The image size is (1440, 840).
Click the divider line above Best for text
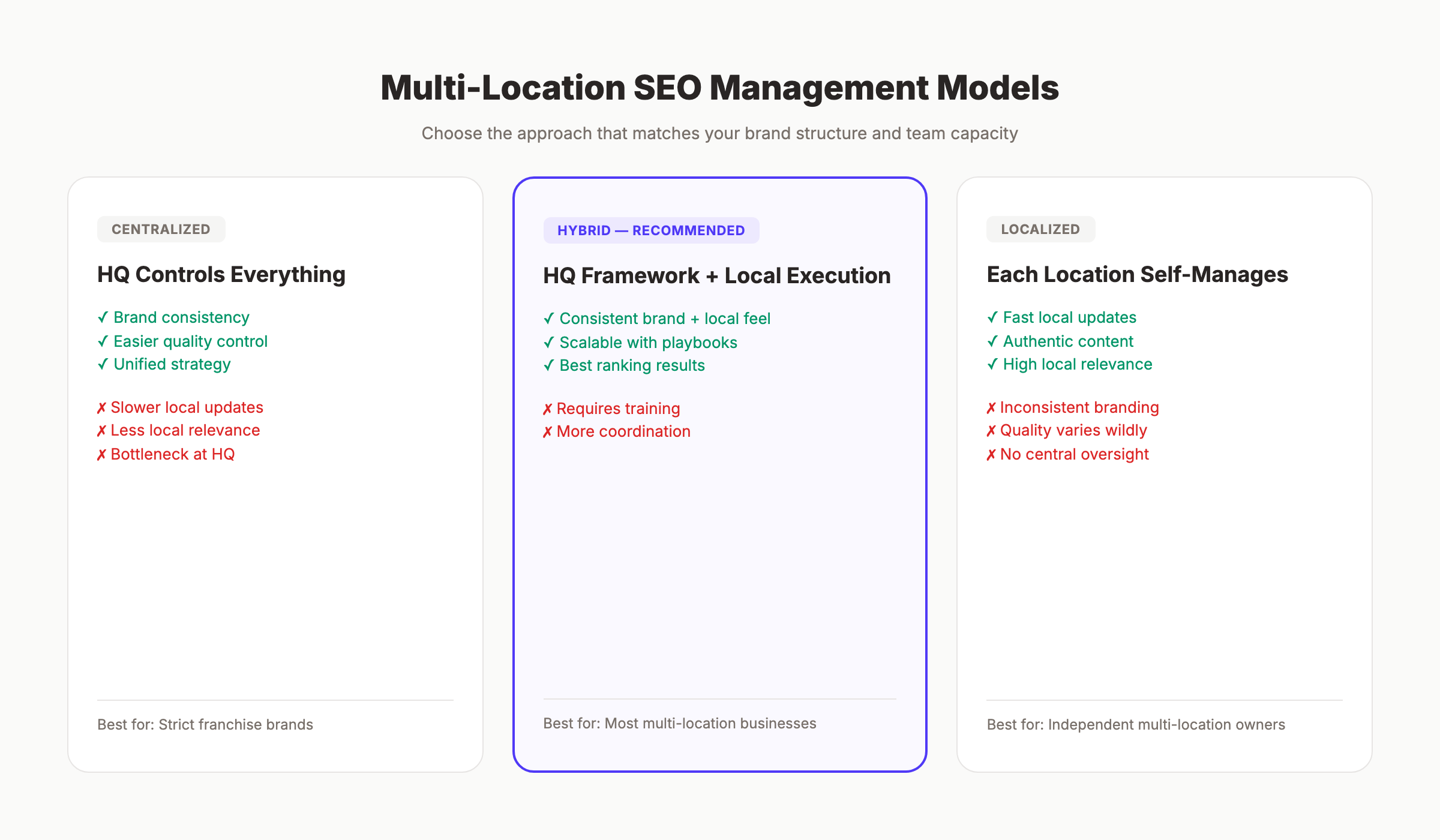click(x=275, y=701)
